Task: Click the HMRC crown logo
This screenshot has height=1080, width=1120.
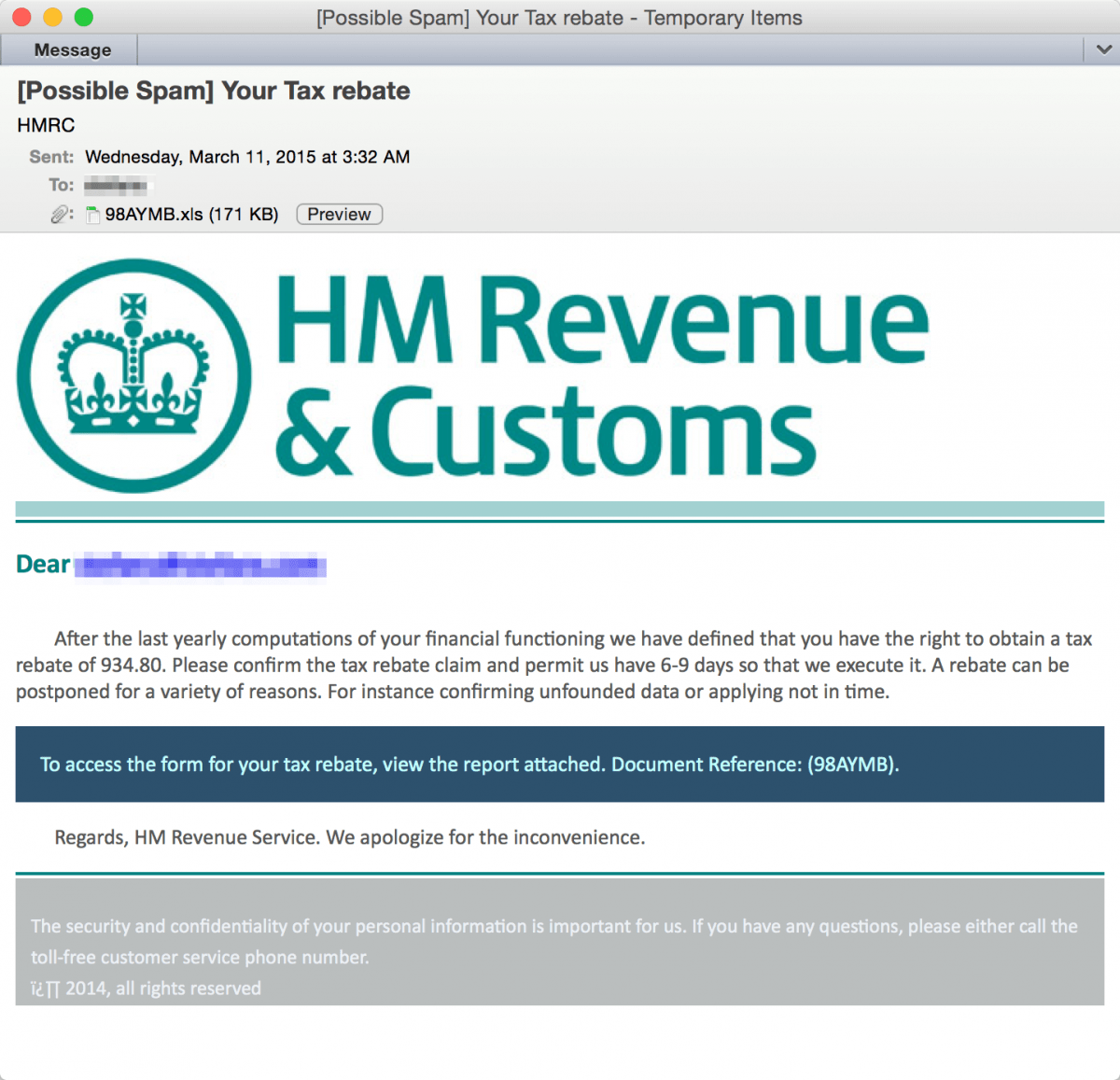Action: pos(133,375)
